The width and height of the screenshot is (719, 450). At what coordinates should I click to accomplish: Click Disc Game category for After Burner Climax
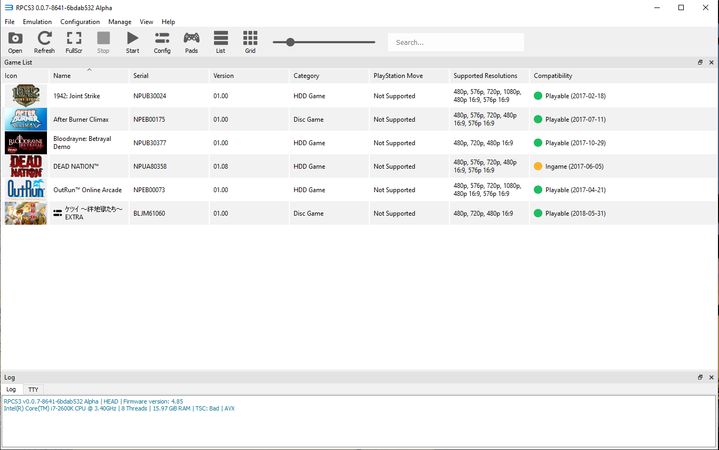point(309,119)
